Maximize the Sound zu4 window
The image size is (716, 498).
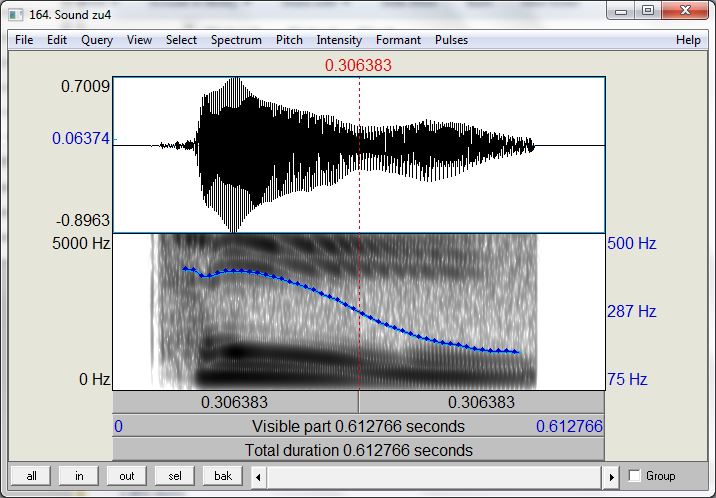point(648,10)
